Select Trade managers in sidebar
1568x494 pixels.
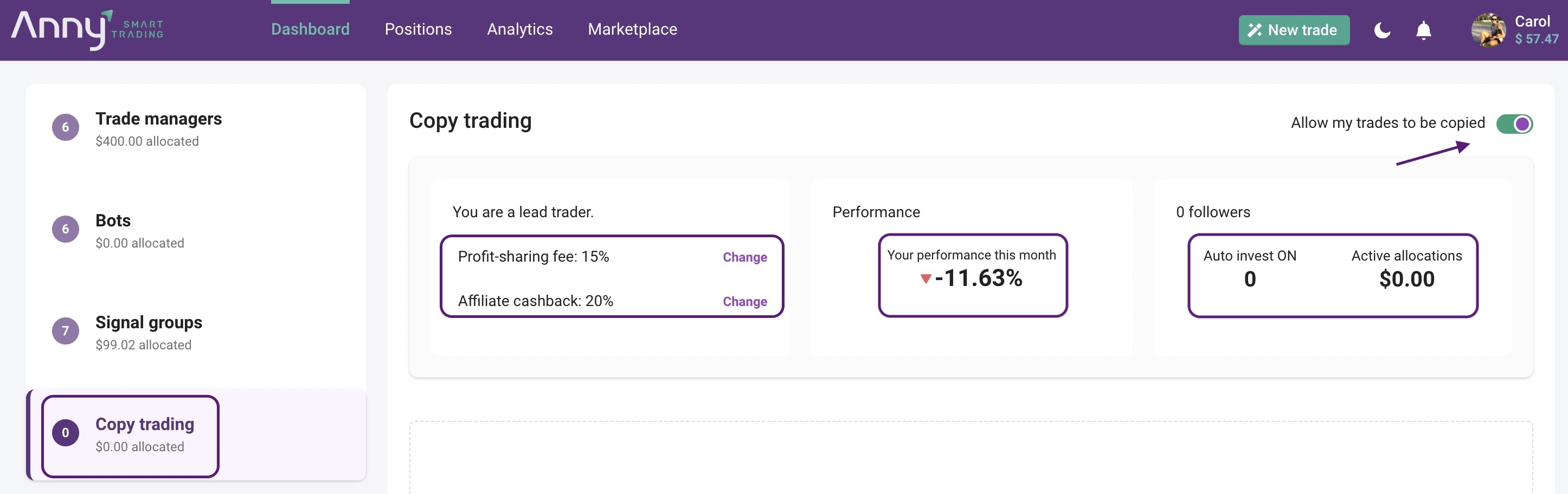158,119
